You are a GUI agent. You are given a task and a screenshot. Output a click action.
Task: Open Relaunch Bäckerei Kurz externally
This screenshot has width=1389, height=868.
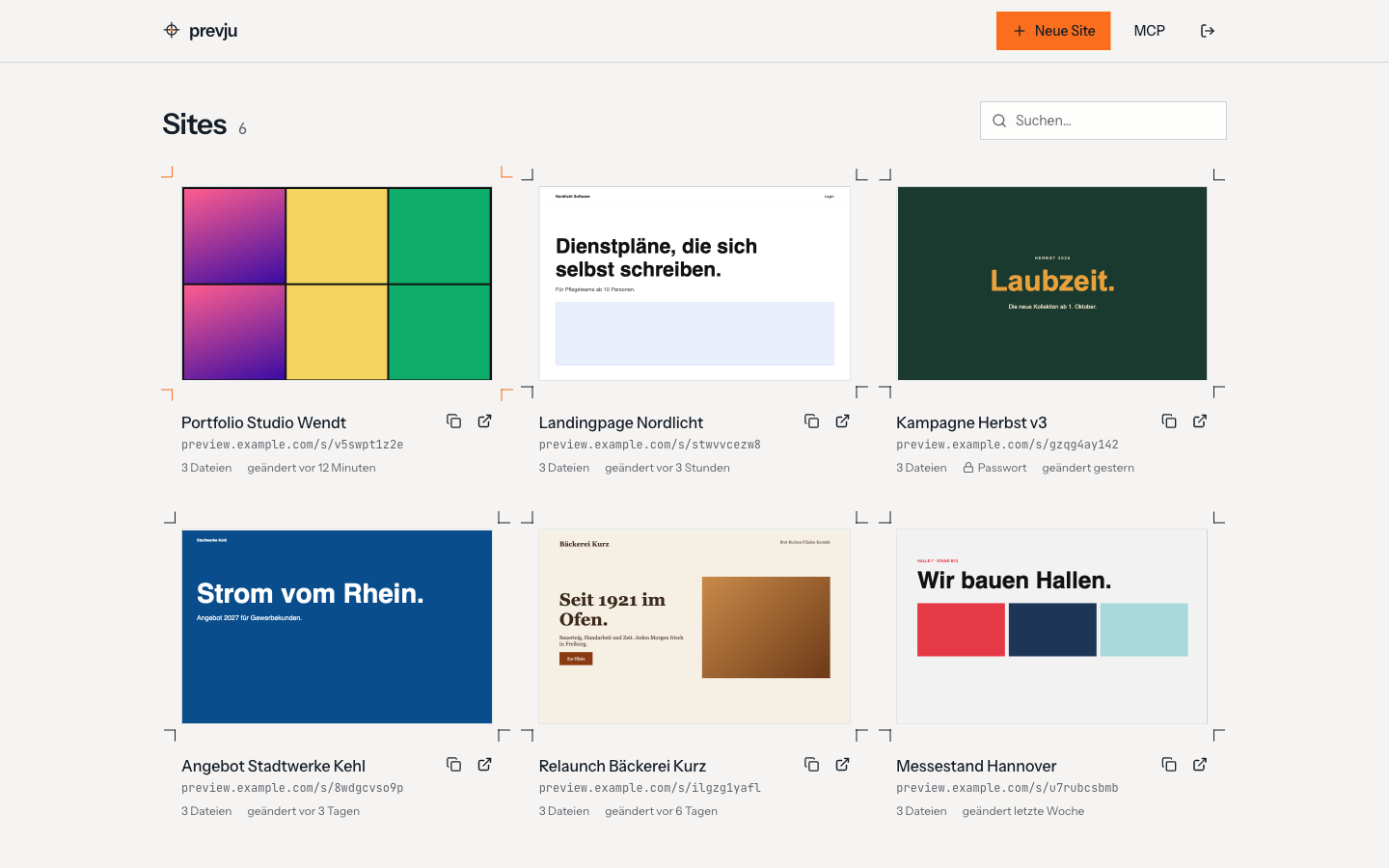843,765
